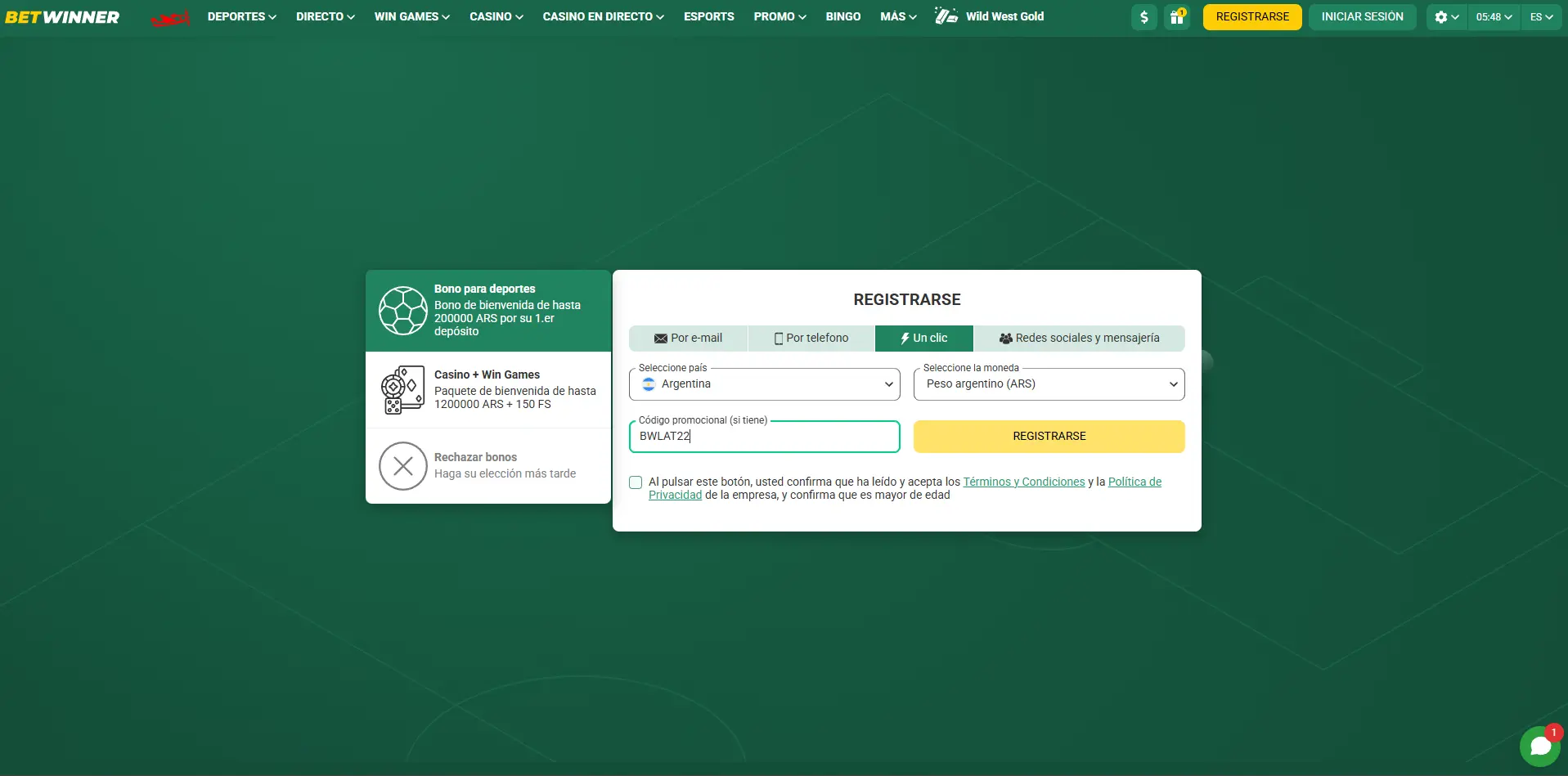This screenshot has height=776, width=1568.
Task: Open the country selector showing Argentina
Action: point(765,384)
